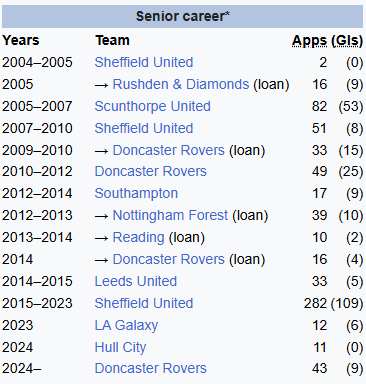Open the Southampton team link
This screenshot has height=384, width=366.
click(136, 193)
